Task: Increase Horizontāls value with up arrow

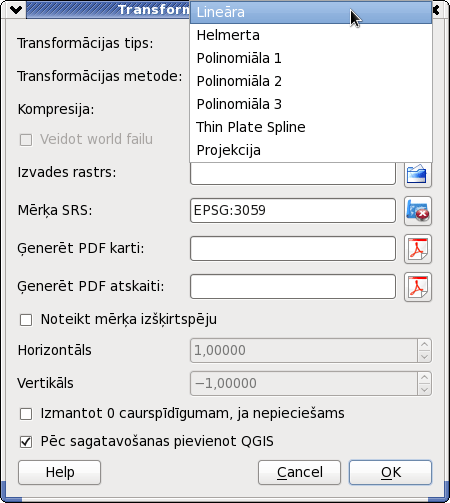Action: tap(424, 345)
